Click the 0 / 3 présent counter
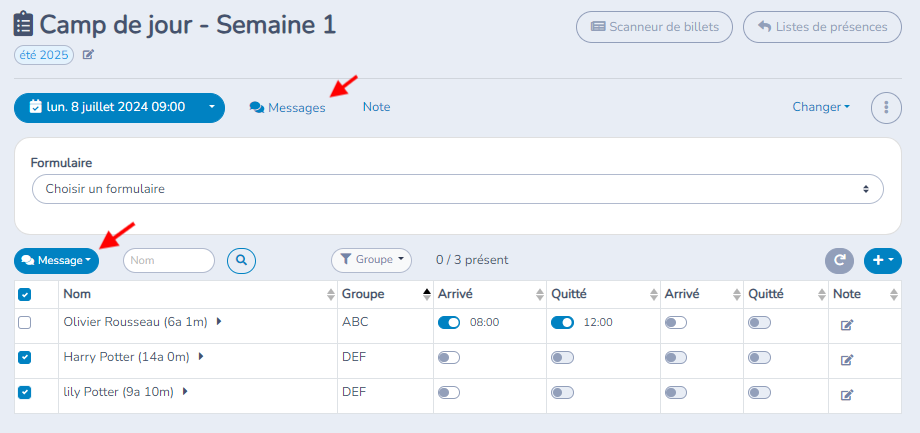 (x=472, y=259)
